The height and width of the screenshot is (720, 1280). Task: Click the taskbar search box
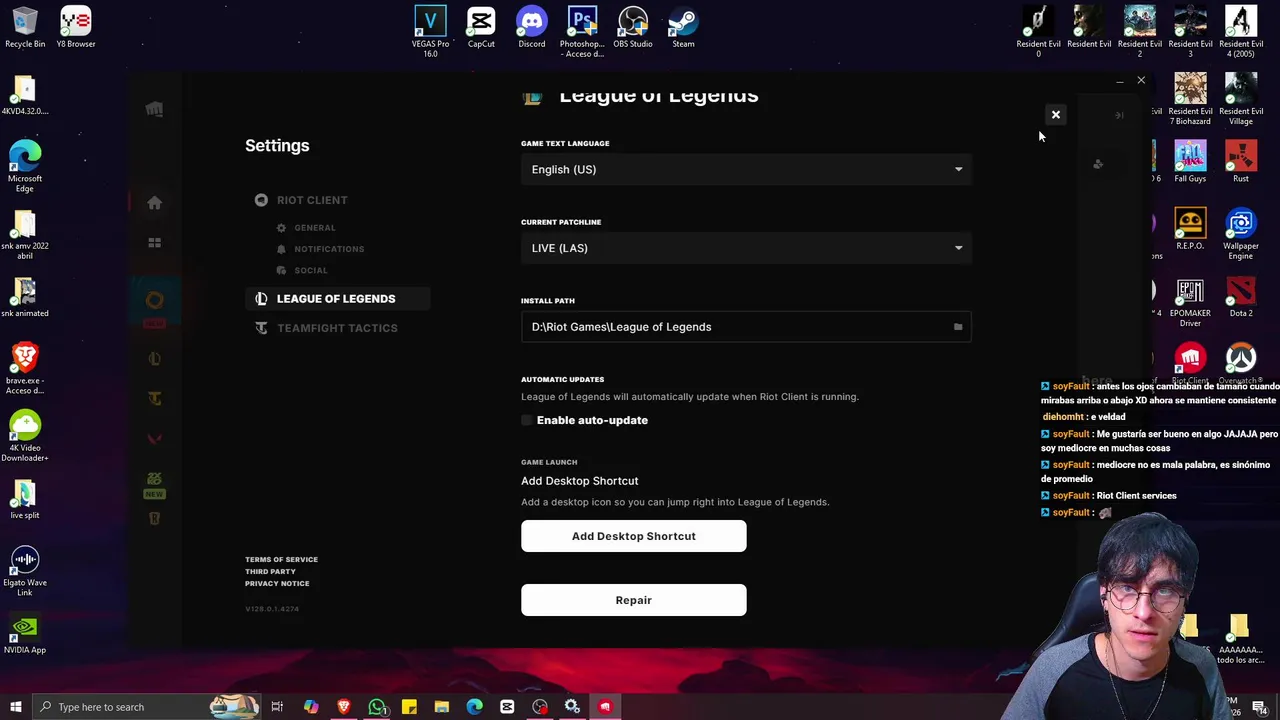(x=148, y=707)
